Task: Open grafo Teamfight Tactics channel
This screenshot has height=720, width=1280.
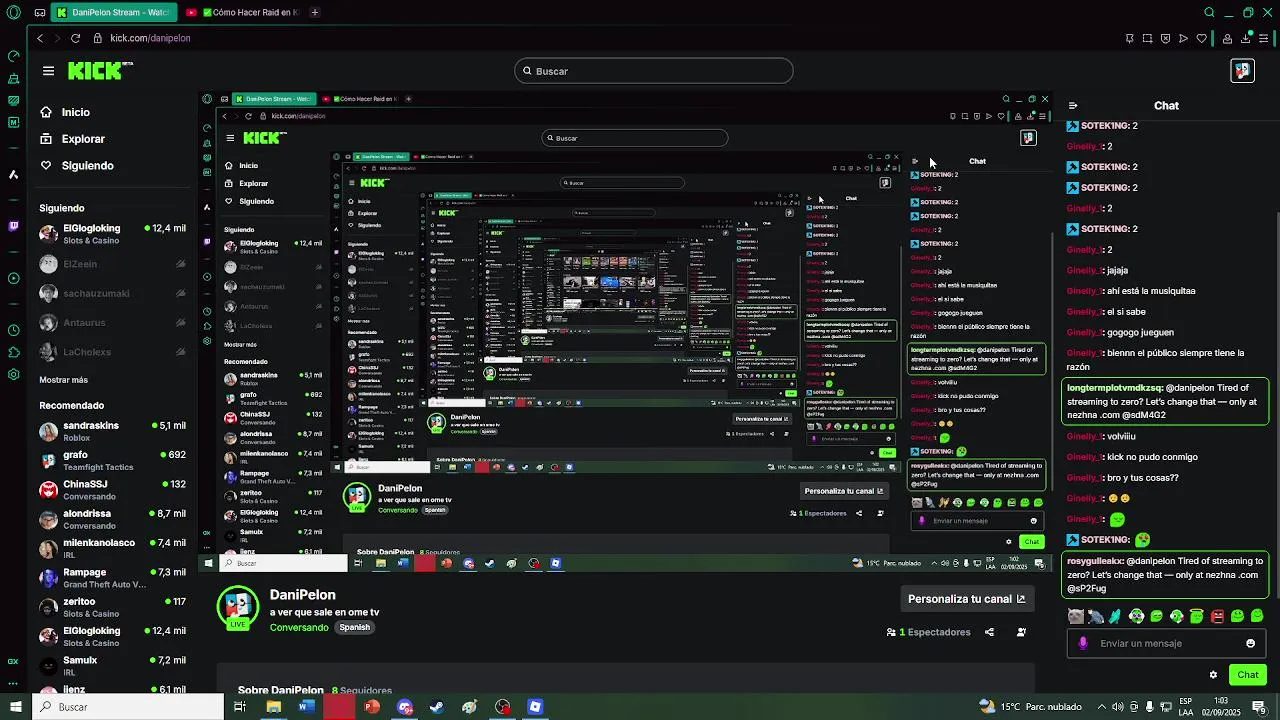Action: 112,460
